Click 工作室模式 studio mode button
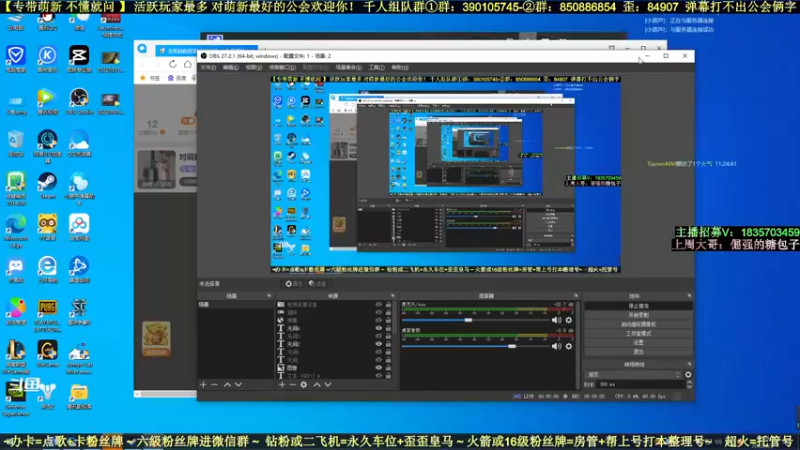Viewport: 800px width, 450px height. [x=638, y=334]
